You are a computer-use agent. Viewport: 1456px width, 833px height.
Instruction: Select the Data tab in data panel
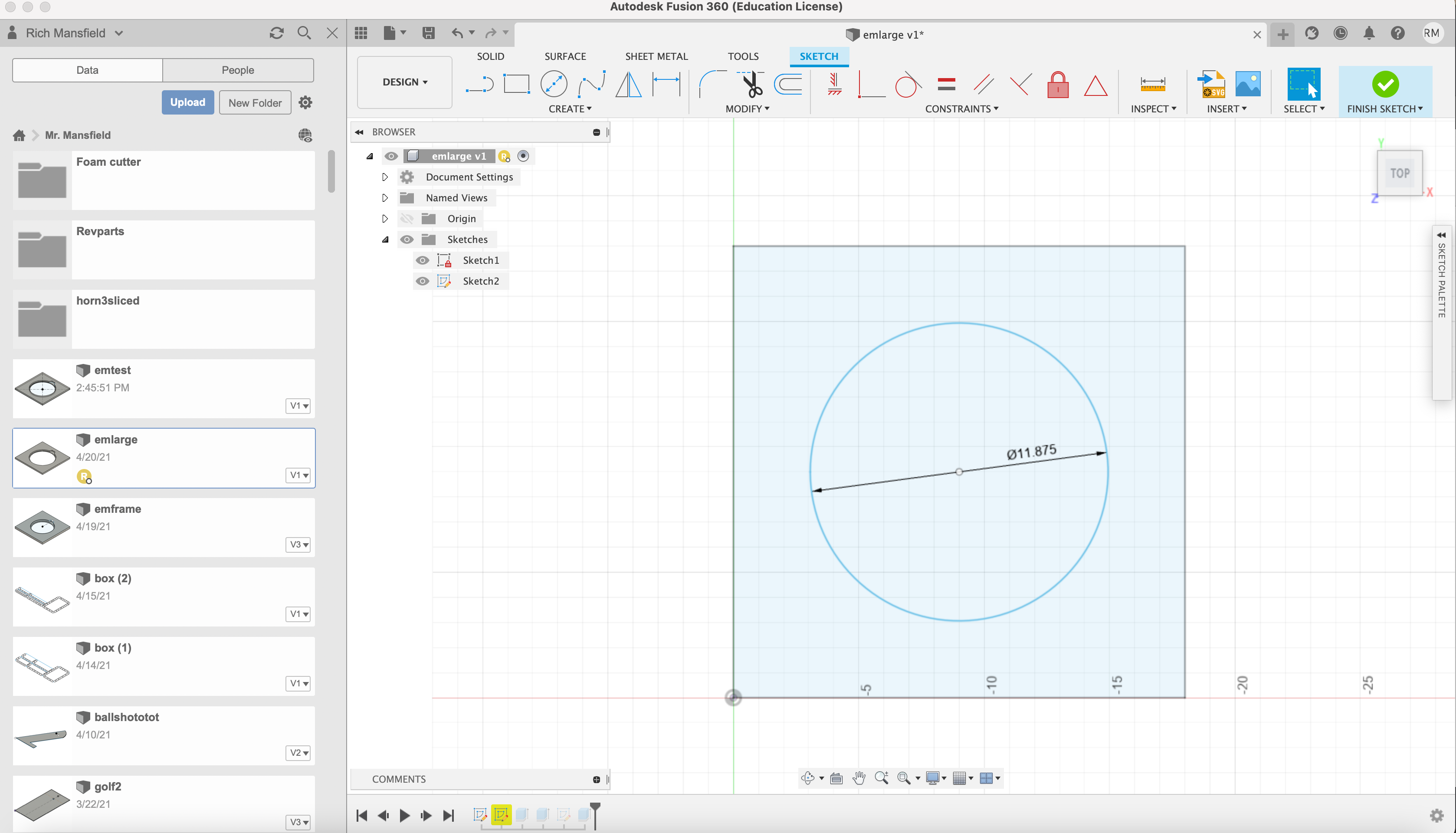tap(88, 70)
